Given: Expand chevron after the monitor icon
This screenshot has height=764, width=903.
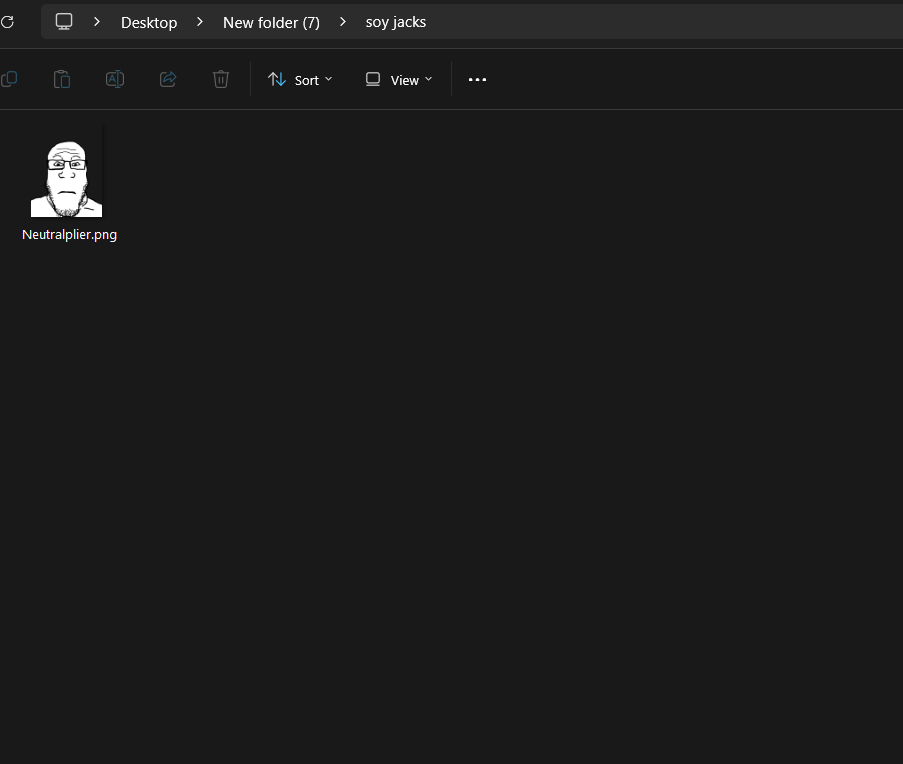Looking at the screenshot, I should [97, 22].
